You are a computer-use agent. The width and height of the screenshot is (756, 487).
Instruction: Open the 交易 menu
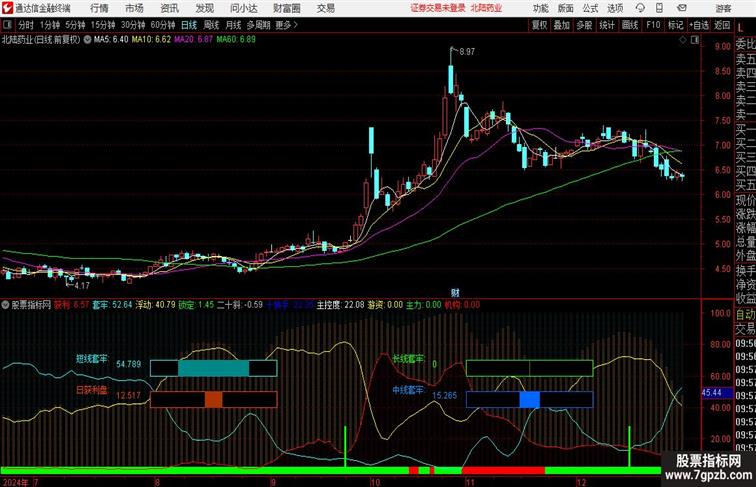click(326, 8)
